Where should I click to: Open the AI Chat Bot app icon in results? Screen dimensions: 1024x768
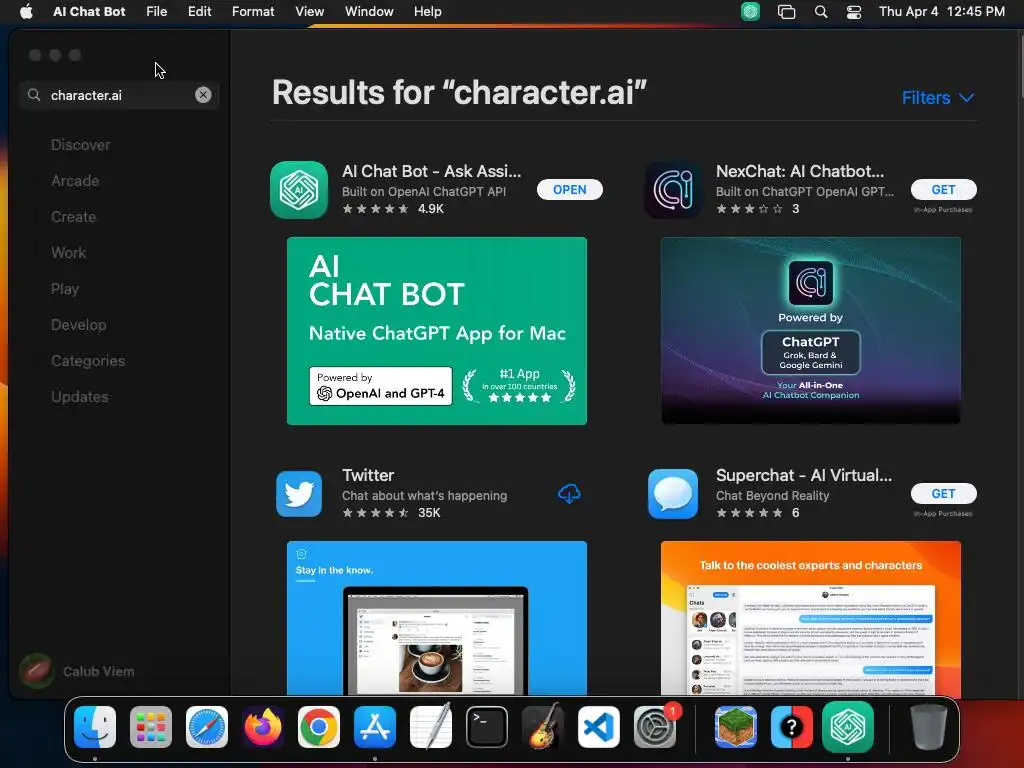[298, 190]
